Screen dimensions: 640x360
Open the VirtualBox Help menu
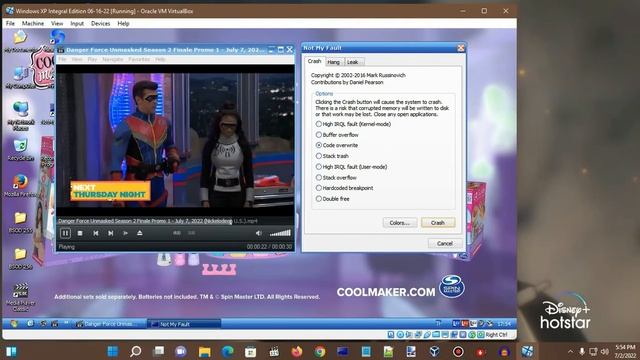(123, 24)
